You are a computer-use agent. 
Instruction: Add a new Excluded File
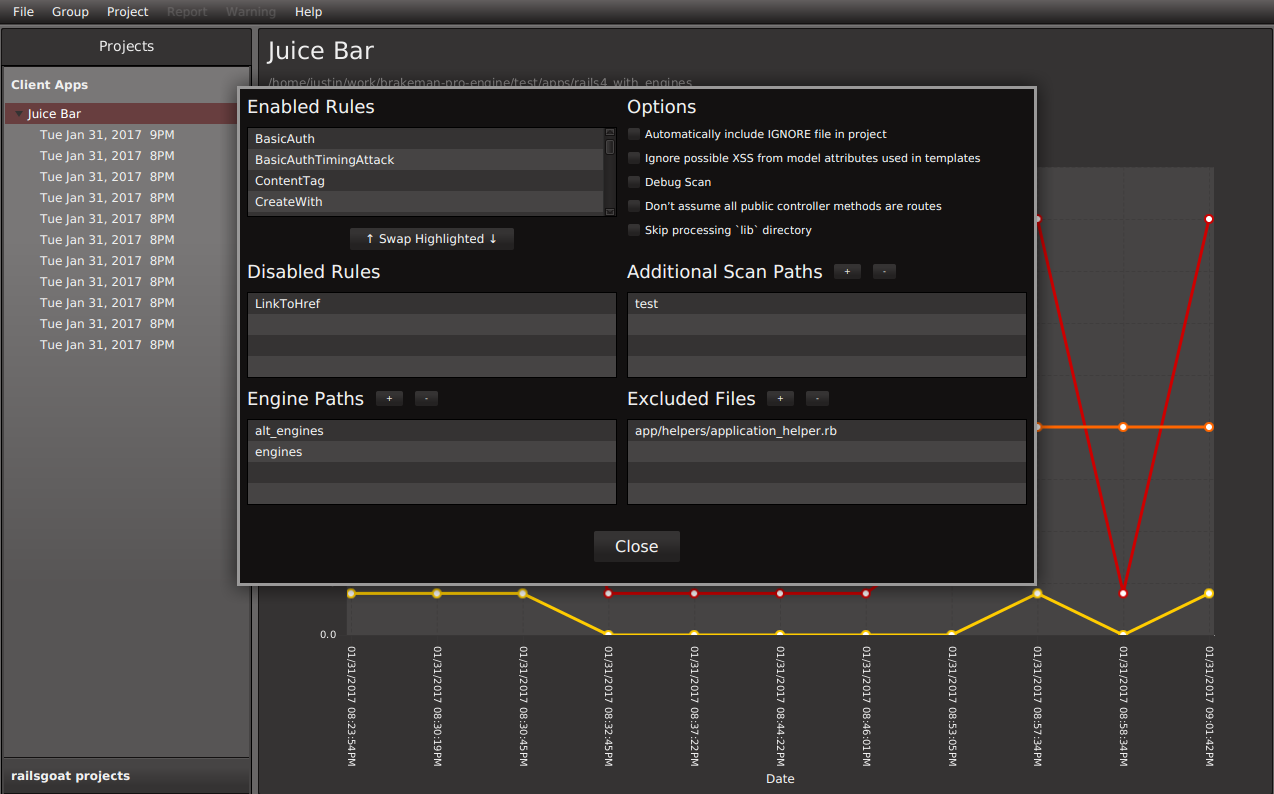[780, 399]
